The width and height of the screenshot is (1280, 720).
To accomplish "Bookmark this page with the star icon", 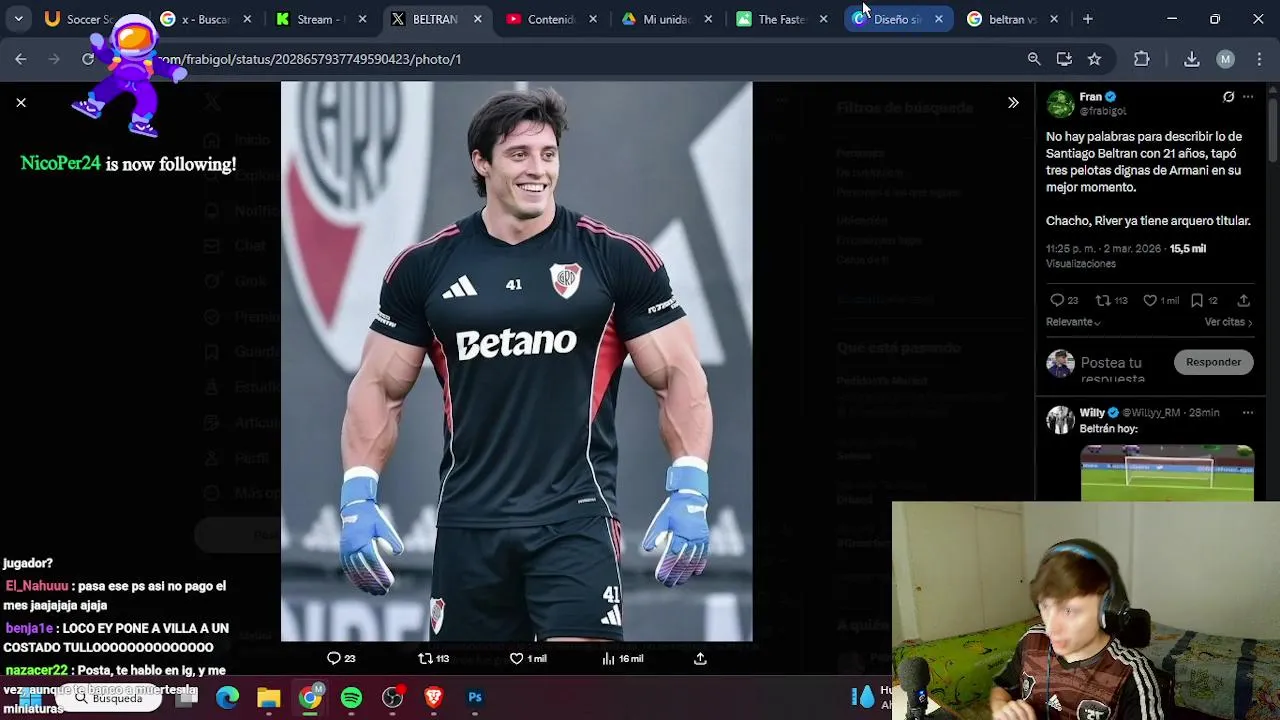I will (x=1094, y=59).
